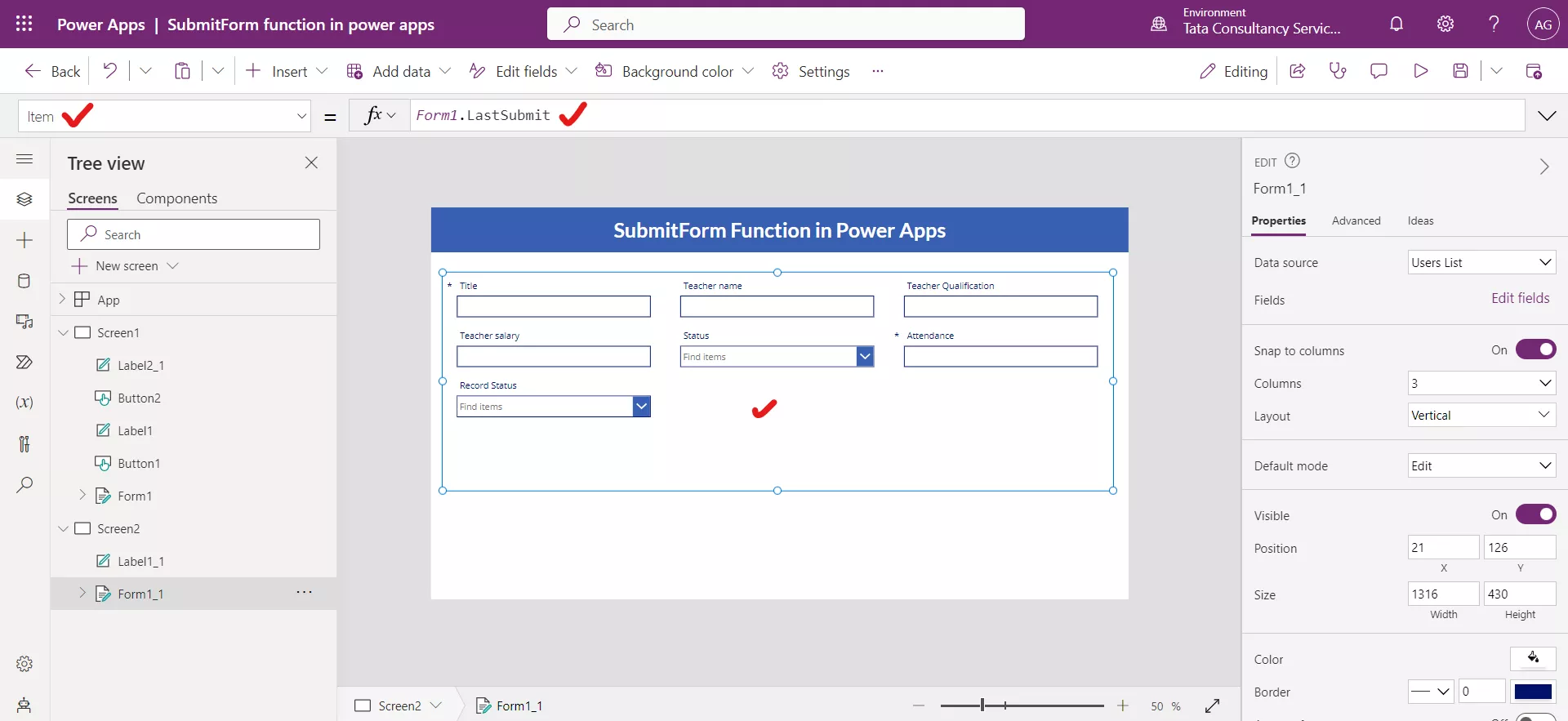Open the Background color menu

pos(675,71)
